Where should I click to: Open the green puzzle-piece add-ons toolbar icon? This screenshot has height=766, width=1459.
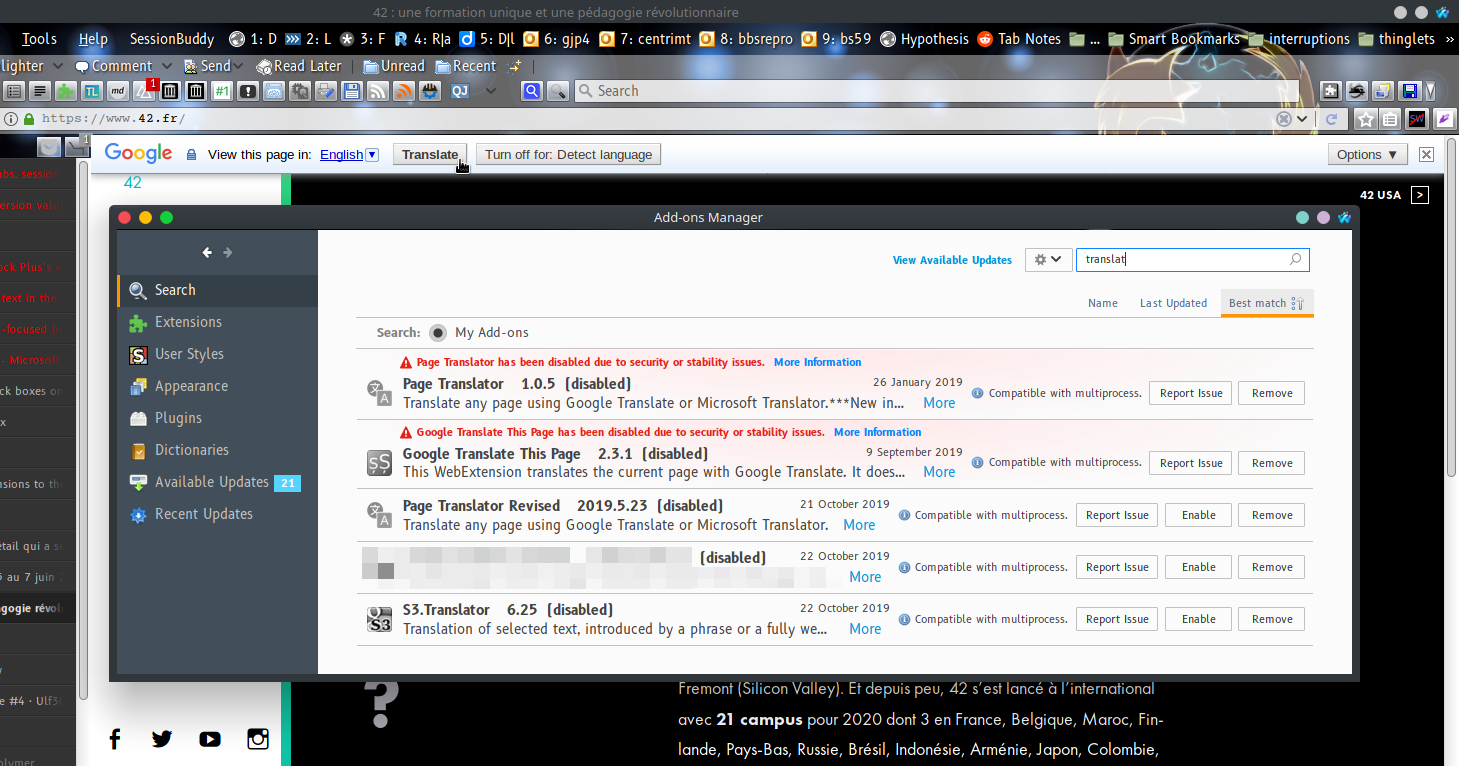point(66,91)
